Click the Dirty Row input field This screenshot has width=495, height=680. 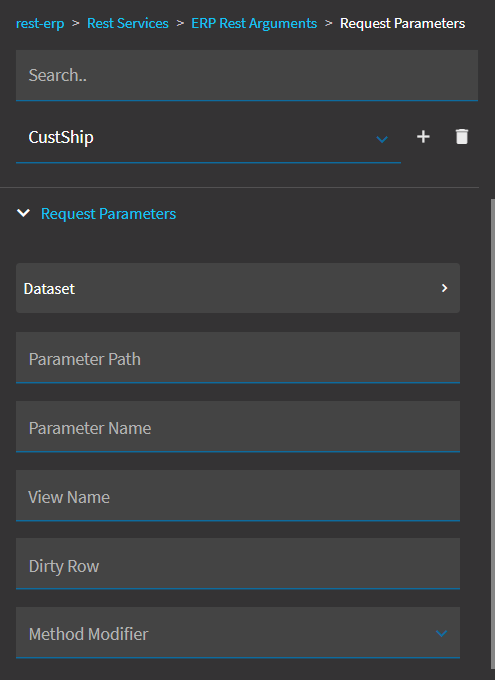pyautogui.click(x=238, y=564)
